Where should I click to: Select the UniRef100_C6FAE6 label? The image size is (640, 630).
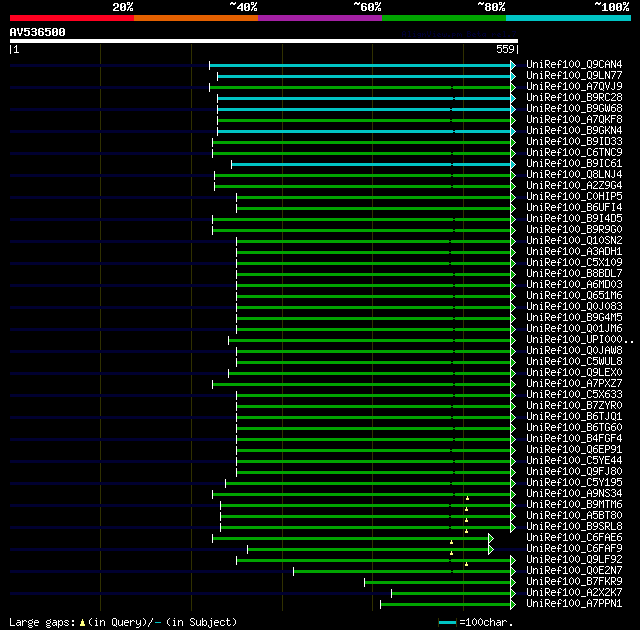(x=574, y=538)
